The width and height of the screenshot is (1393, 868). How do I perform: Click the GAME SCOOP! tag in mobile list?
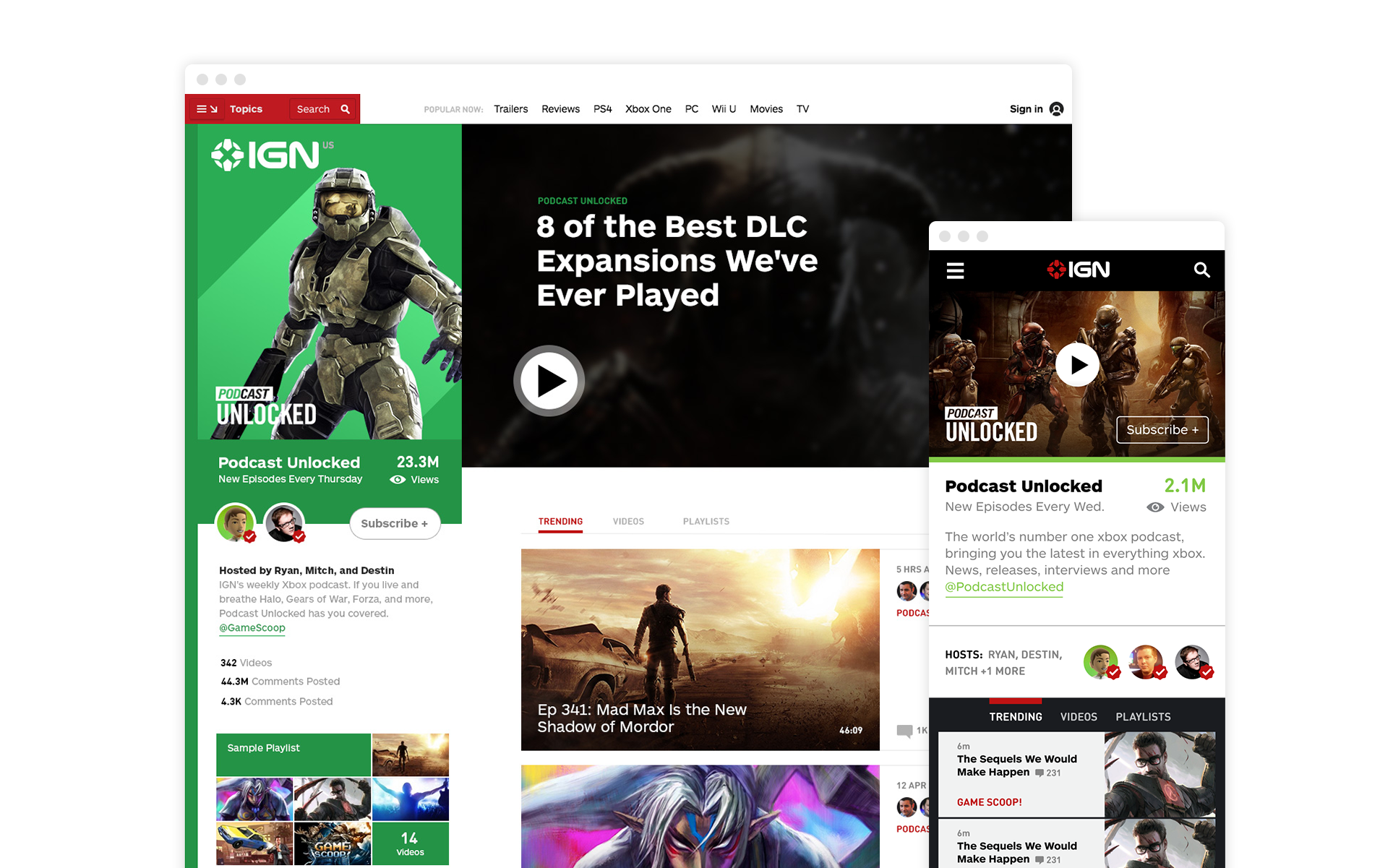tap(989, 802)
